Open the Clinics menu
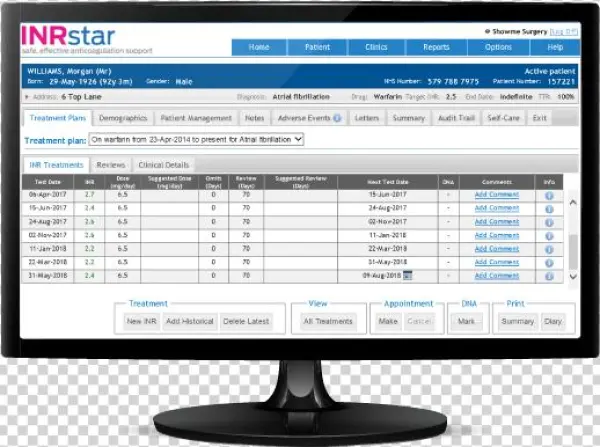600x447 pixels. coord(376,47)
